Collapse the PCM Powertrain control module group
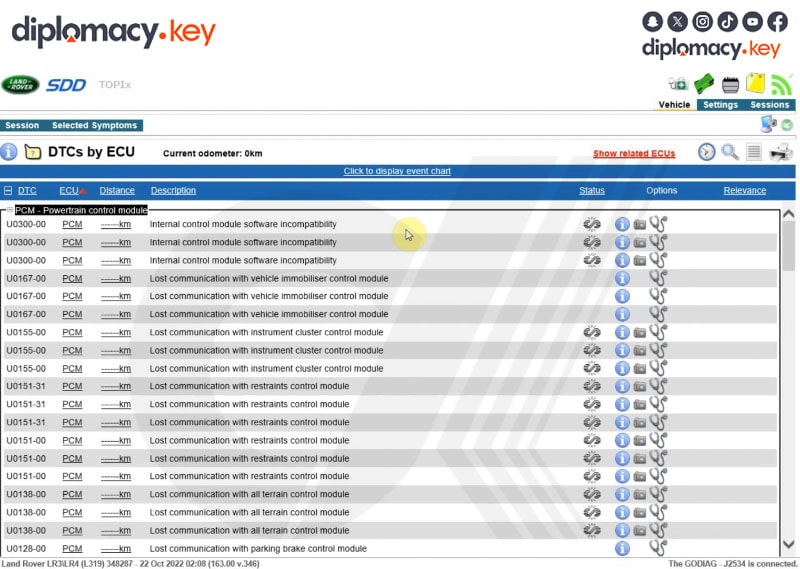Image resolution: width=800 pixels, height=569 pixels. [x=9, y=210]
